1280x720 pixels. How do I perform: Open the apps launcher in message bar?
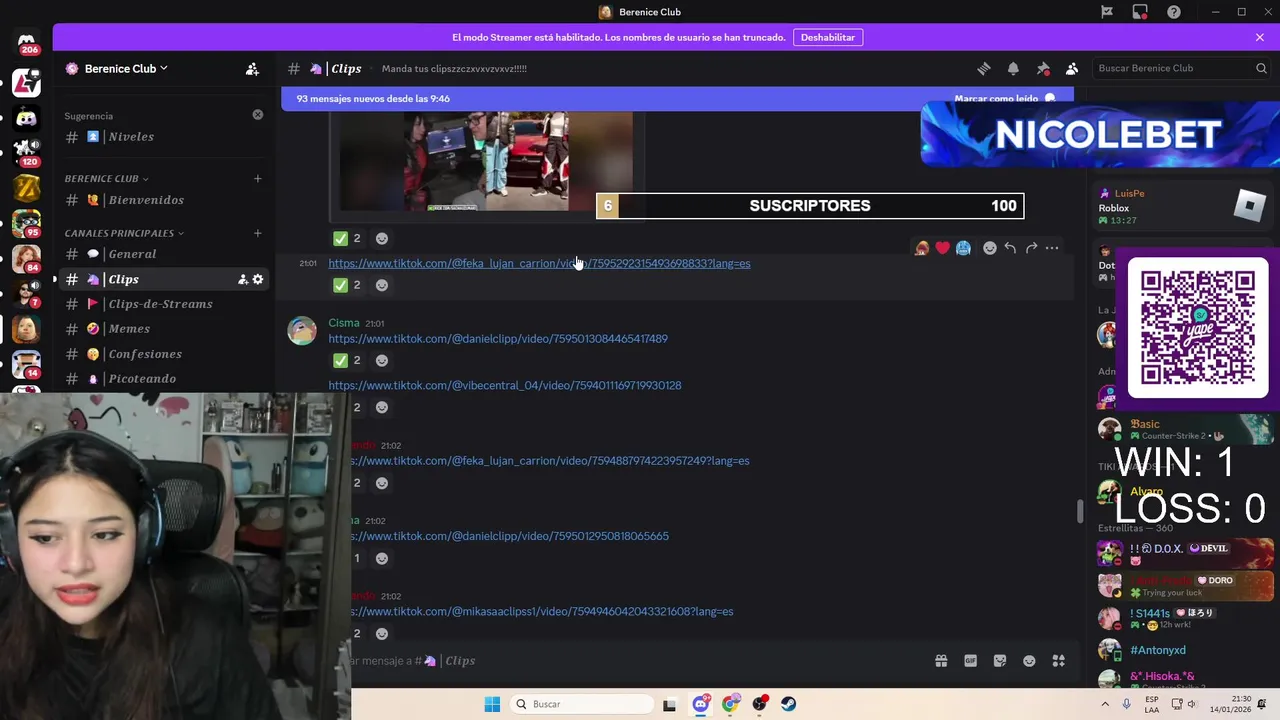point(1059,661)
